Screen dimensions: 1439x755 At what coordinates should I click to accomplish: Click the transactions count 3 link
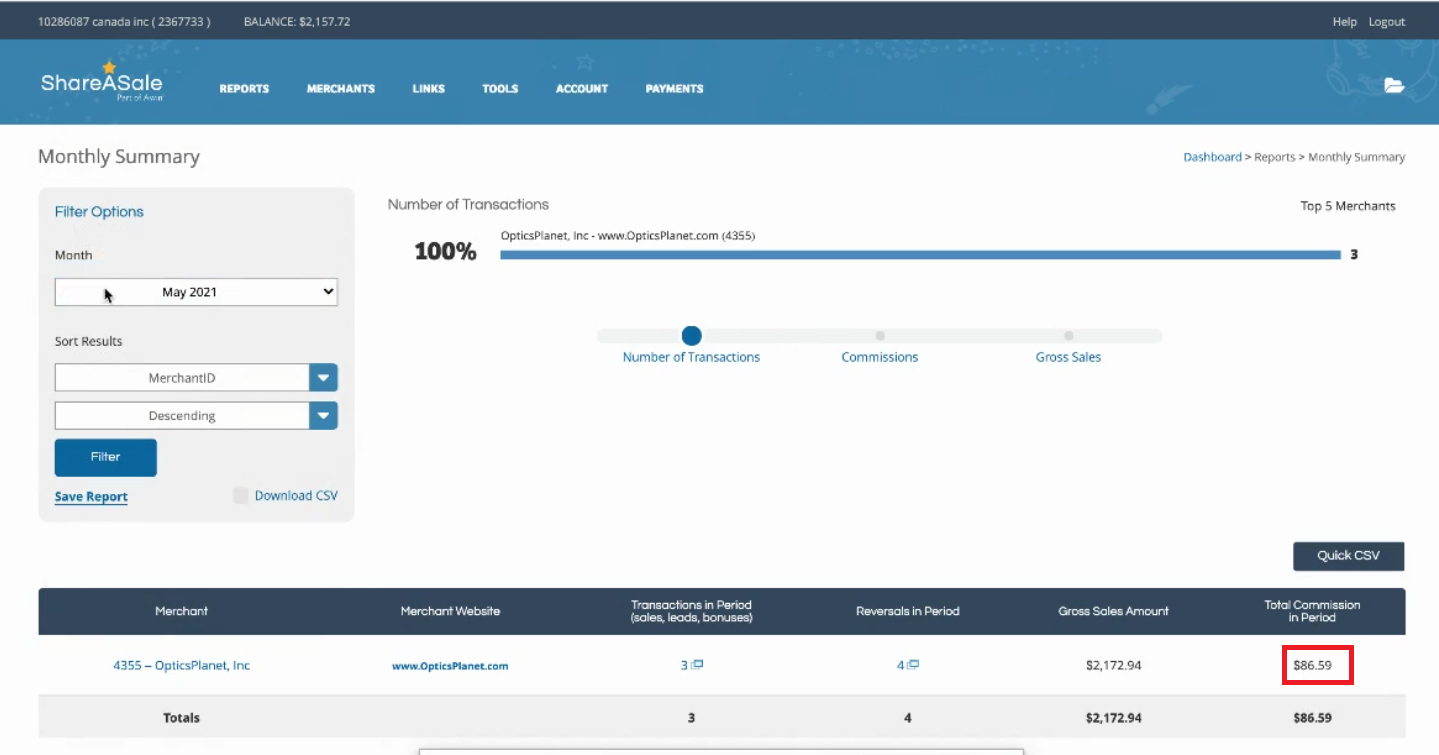pos(684,665)
